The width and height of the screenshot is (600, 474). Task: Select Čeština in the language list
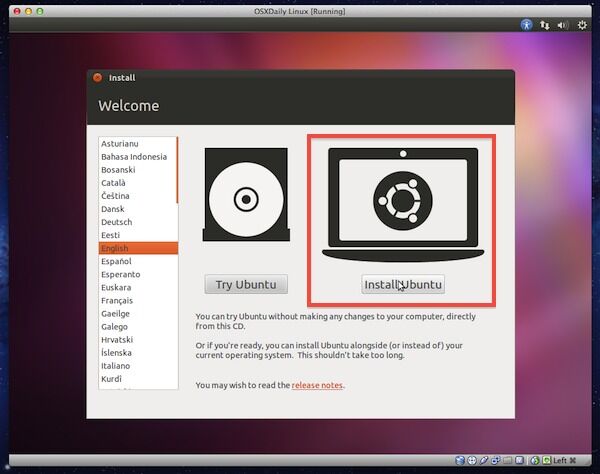point(138,196)
